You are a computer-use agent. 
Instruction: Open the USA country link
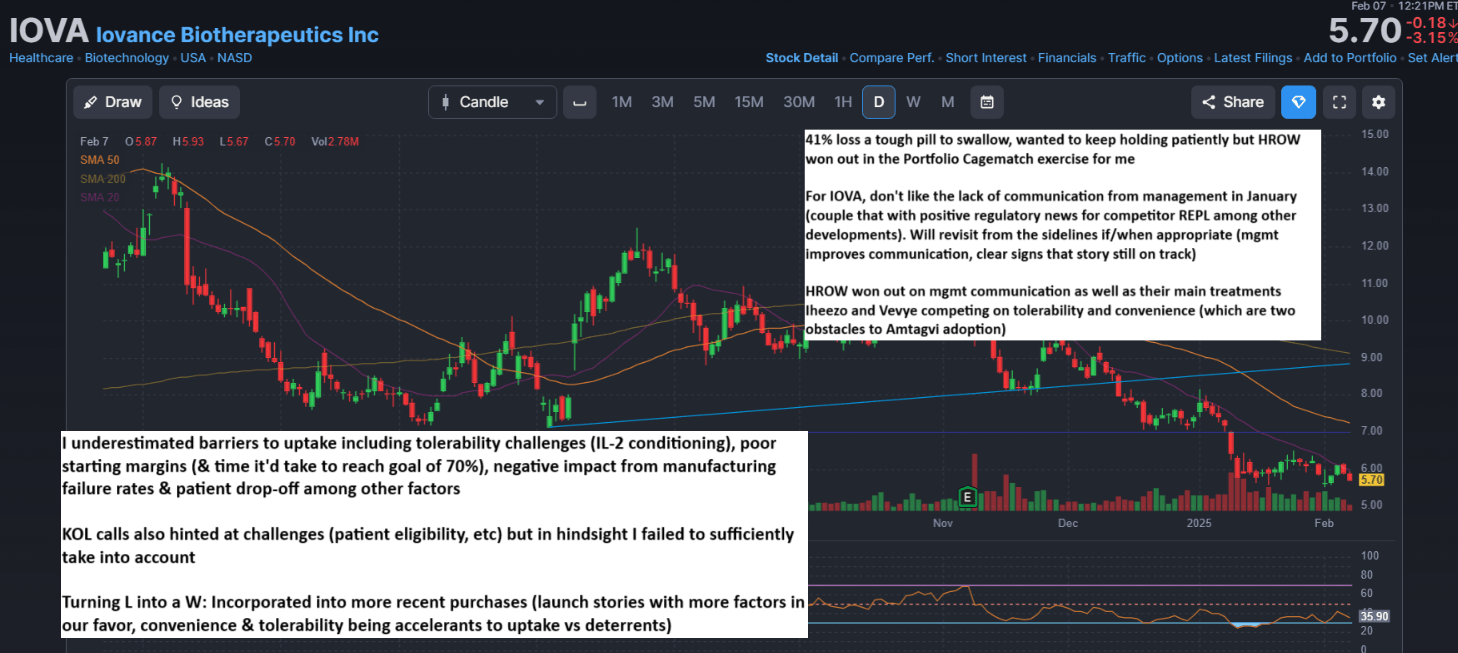coord(193,58)
